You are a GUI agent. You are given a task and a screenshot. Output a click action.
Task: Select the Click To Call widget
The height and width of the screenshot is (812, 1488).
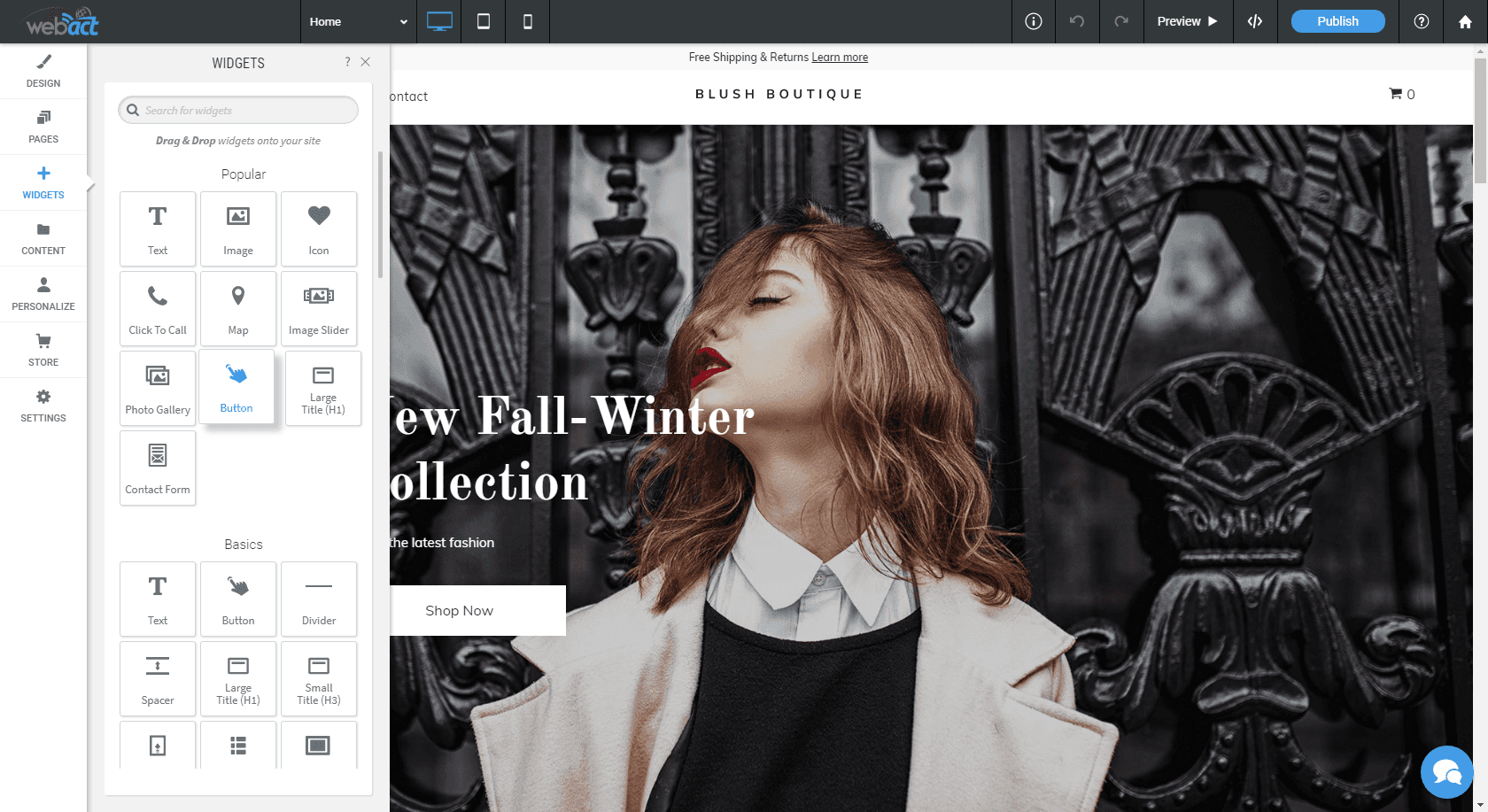(157, 308)
